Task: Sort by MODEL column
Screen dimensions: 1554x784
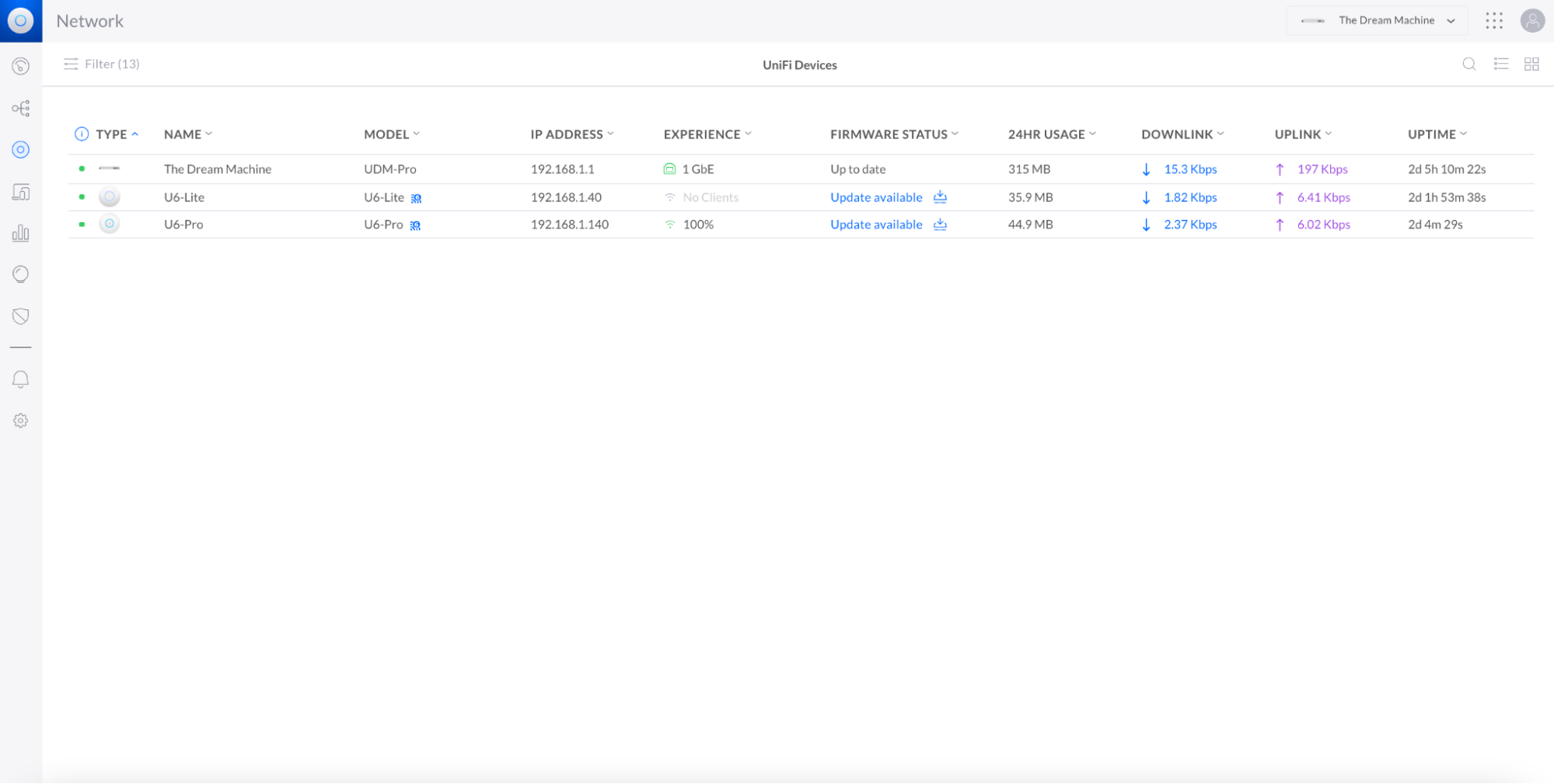Action: [392, 134]
